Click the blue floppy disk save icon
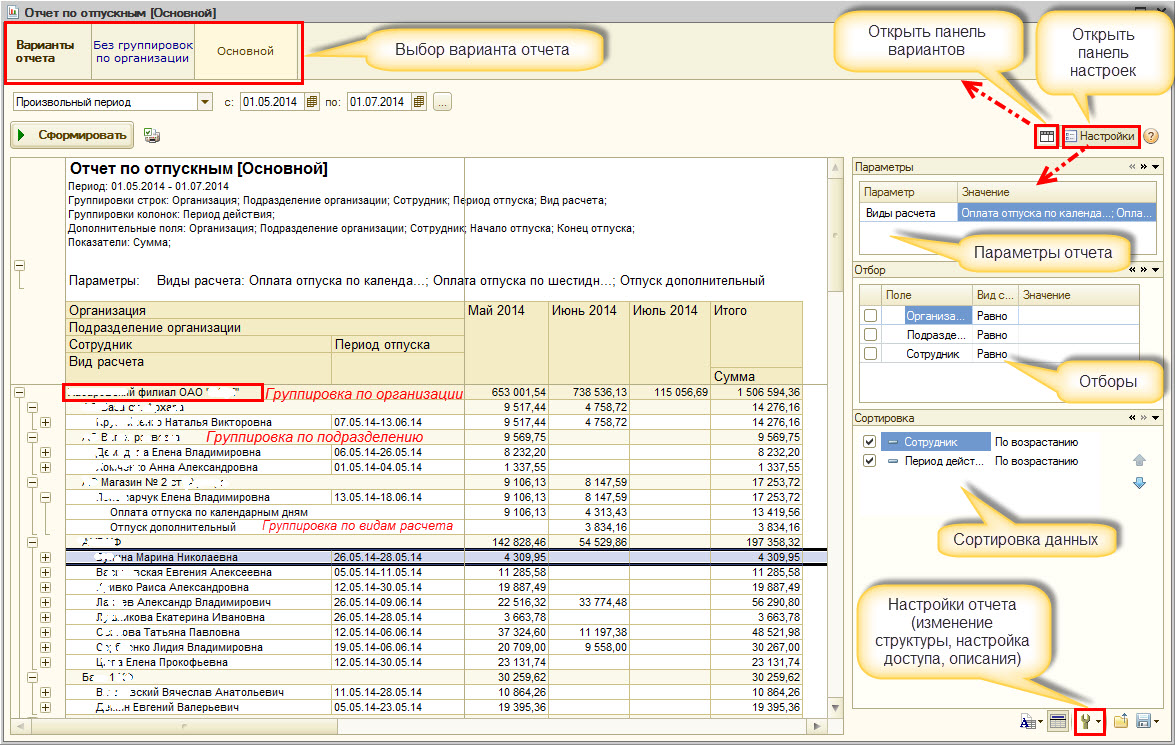 click(x=1143, y=721)
